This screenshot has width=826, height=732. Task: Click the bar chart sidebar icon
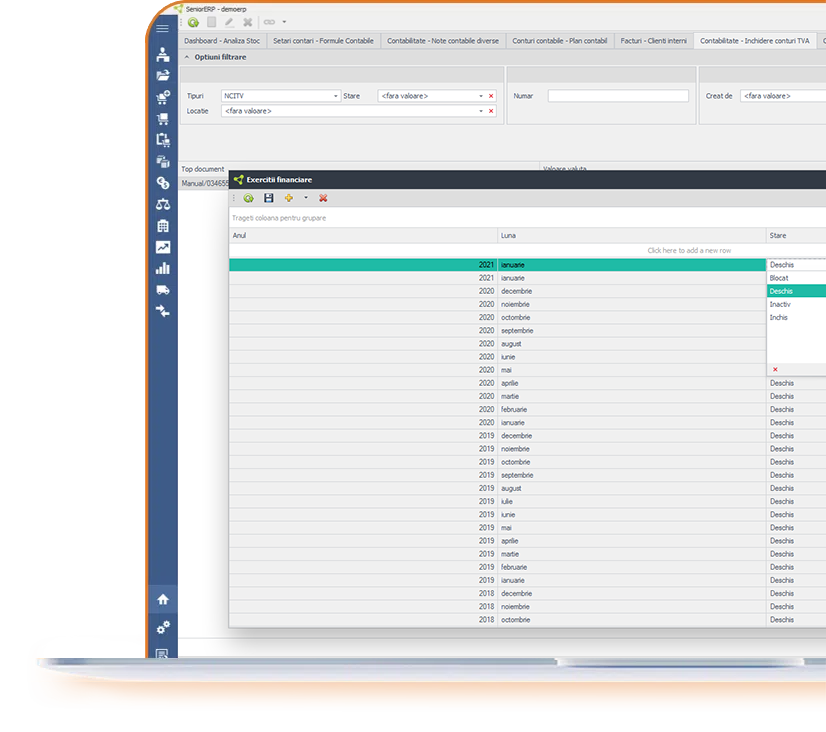(x=163, y=268)
